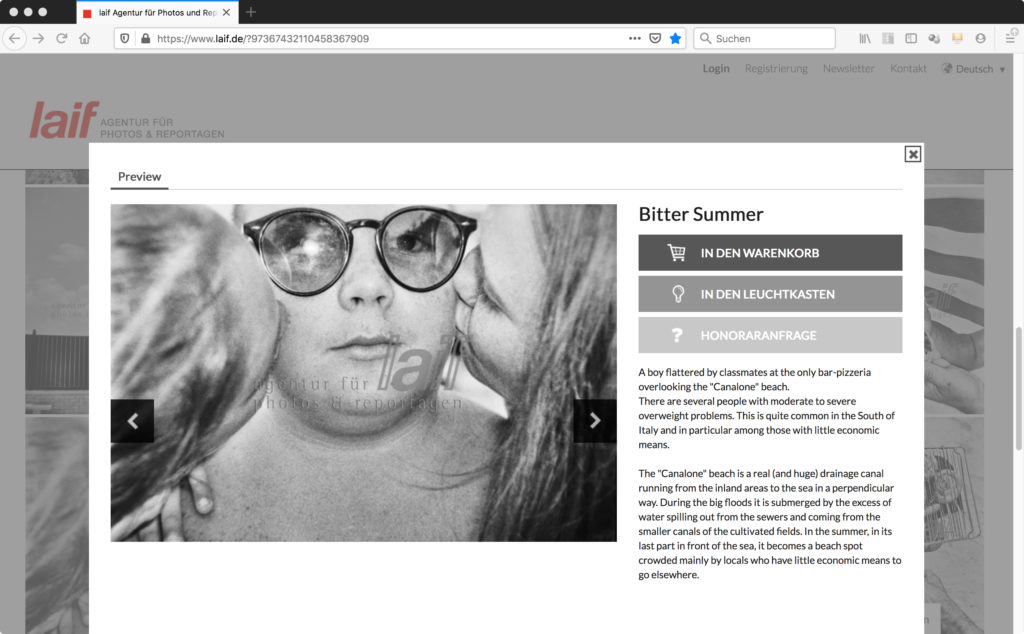Toggle the sidebar view icon in toolbar
The width and height of the screenshot is (1024, 634).
click(x=911, y=39)
